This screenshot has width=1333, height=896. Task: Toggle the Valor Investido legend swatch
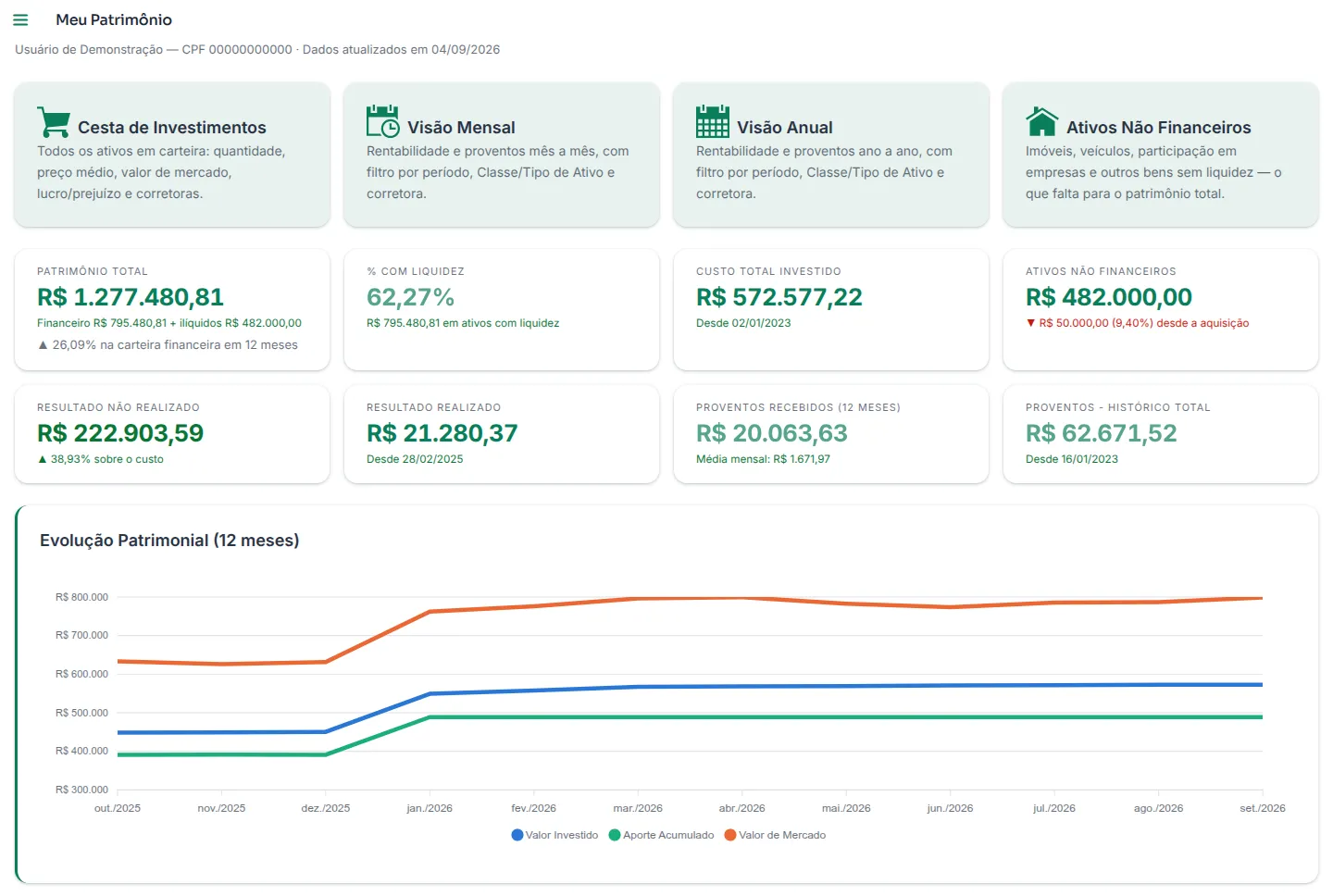pos(517,835)
